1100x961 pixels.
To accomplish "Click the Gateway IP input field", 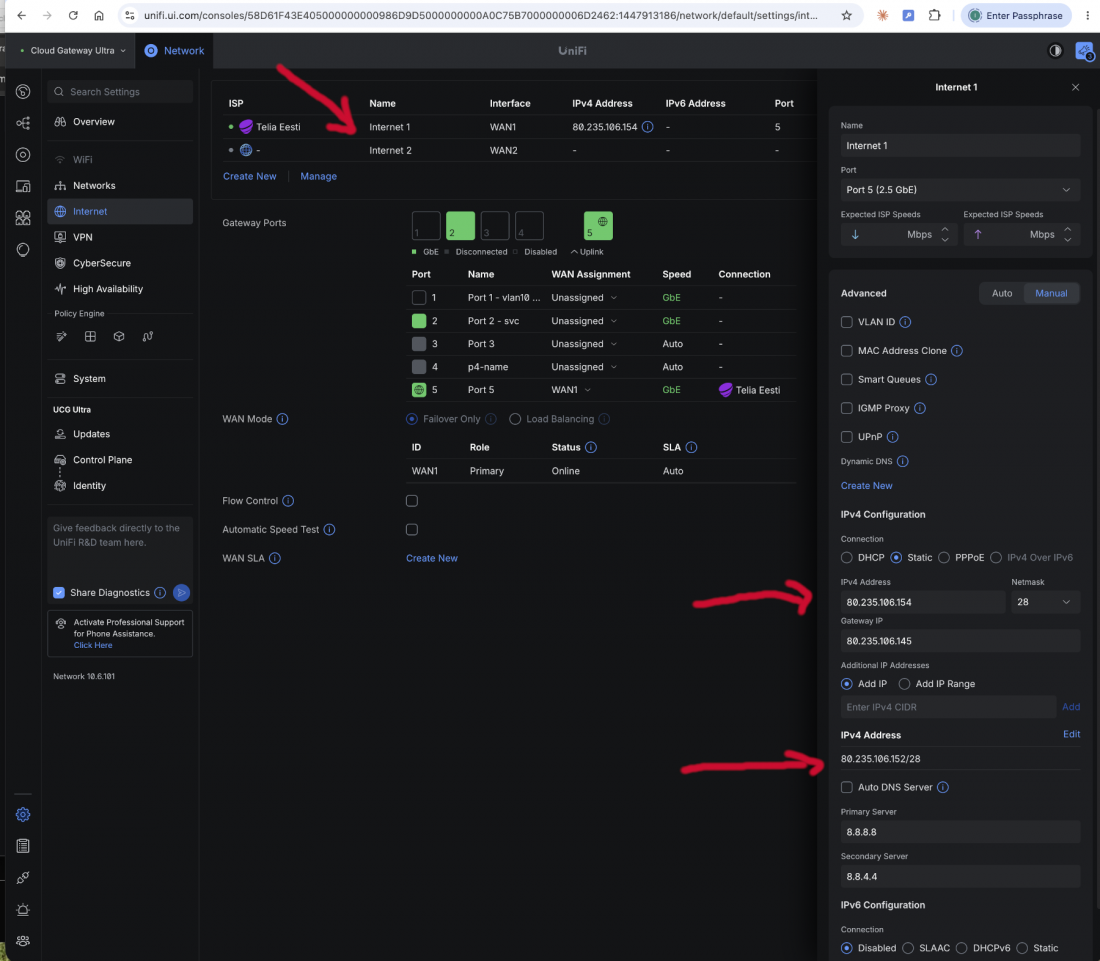I will (959, 641).
